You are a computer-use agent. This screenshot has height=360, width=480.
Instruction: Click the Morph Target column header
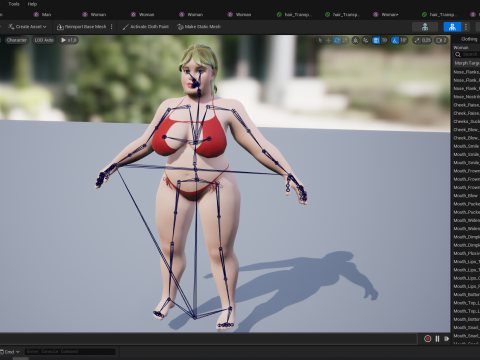tap(467, 63)
